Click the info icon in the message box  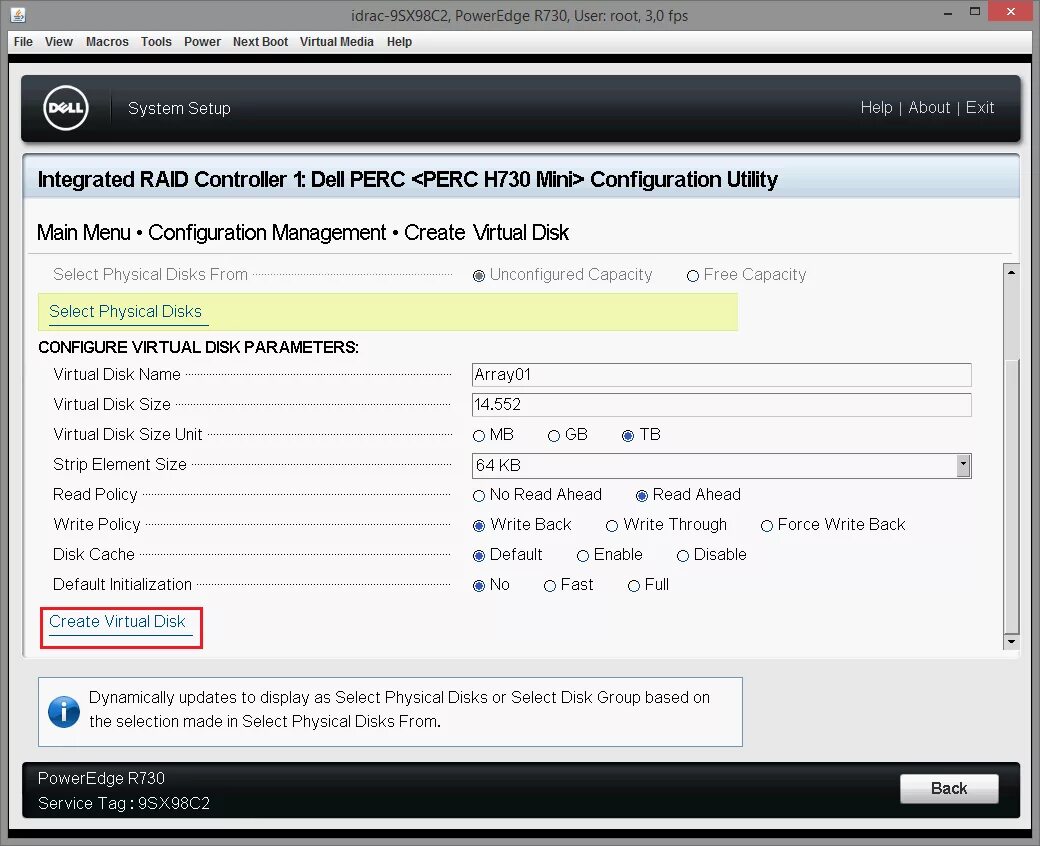point(63,710)
